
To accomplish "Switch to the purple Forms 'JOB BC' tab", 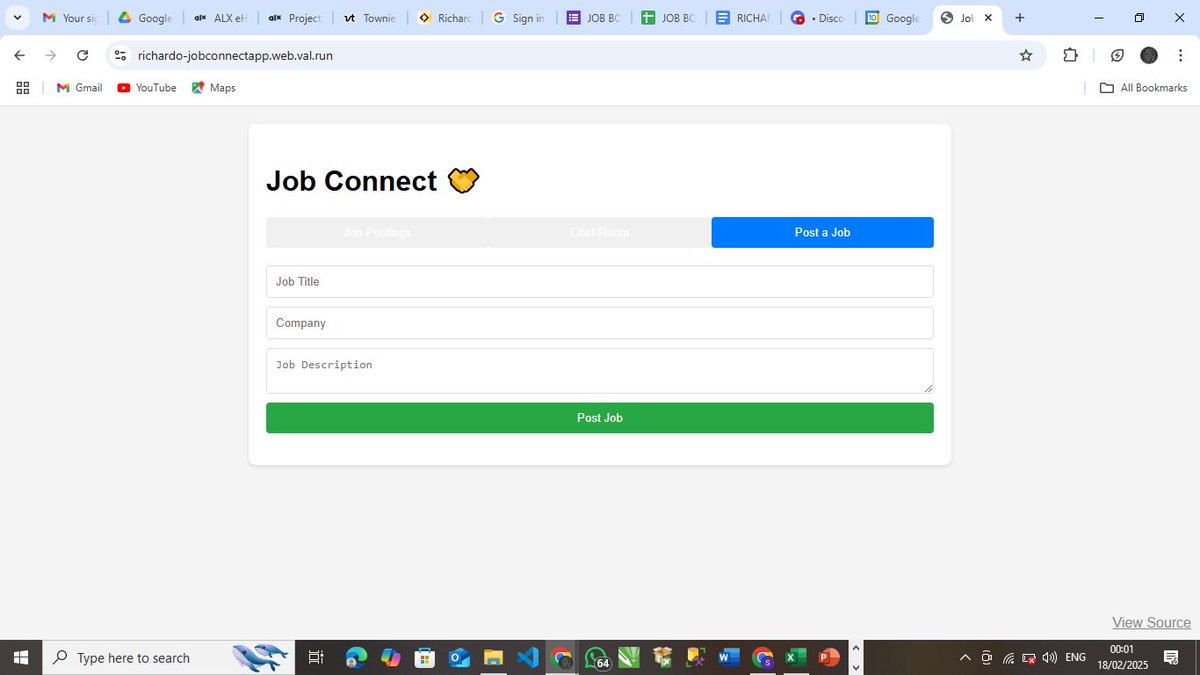I will coord(594,18).
